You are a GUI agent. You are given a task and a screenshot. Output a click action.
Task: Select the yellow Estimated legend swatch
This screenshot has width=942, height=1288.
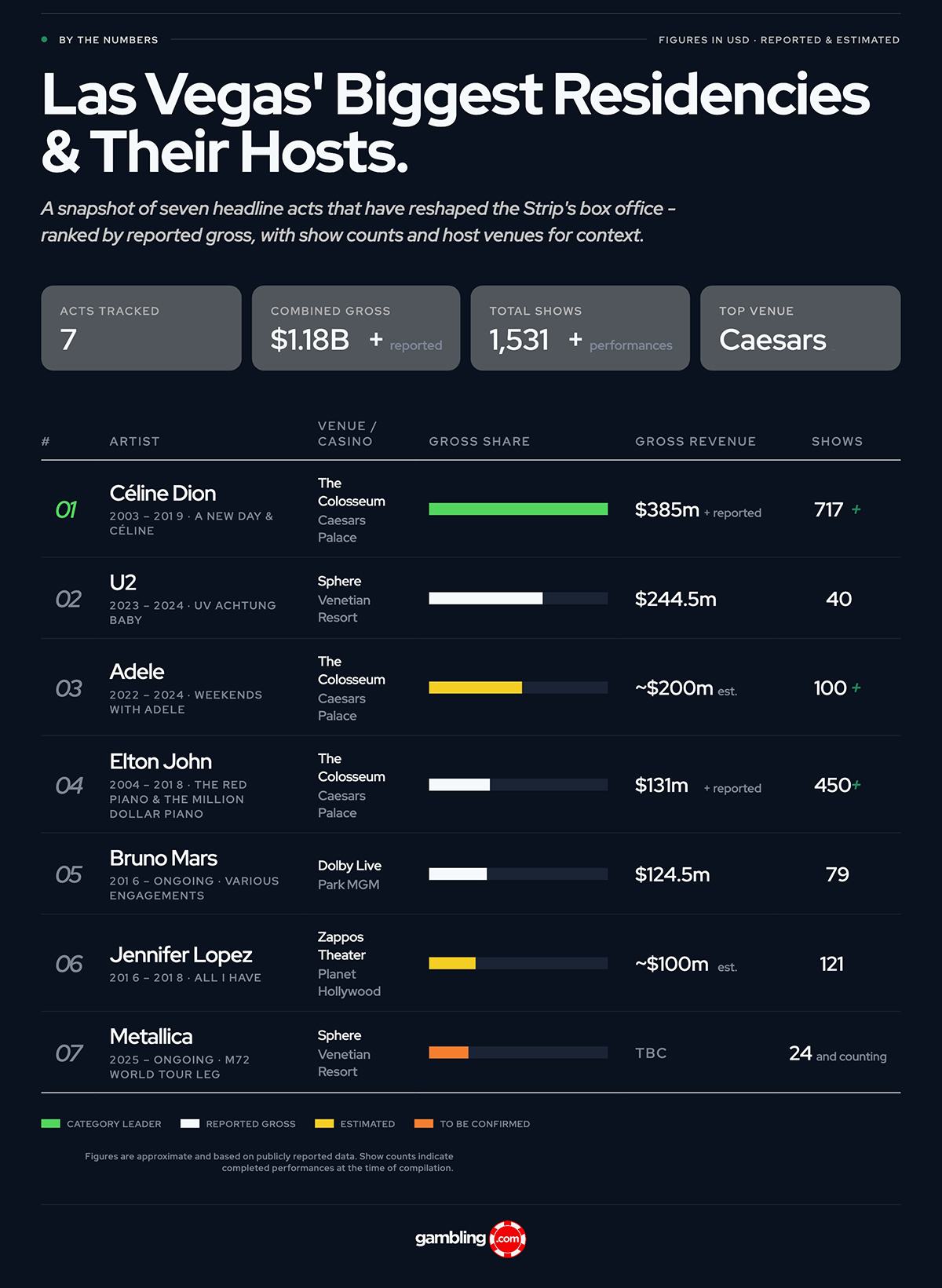(x=324, y=1124)
